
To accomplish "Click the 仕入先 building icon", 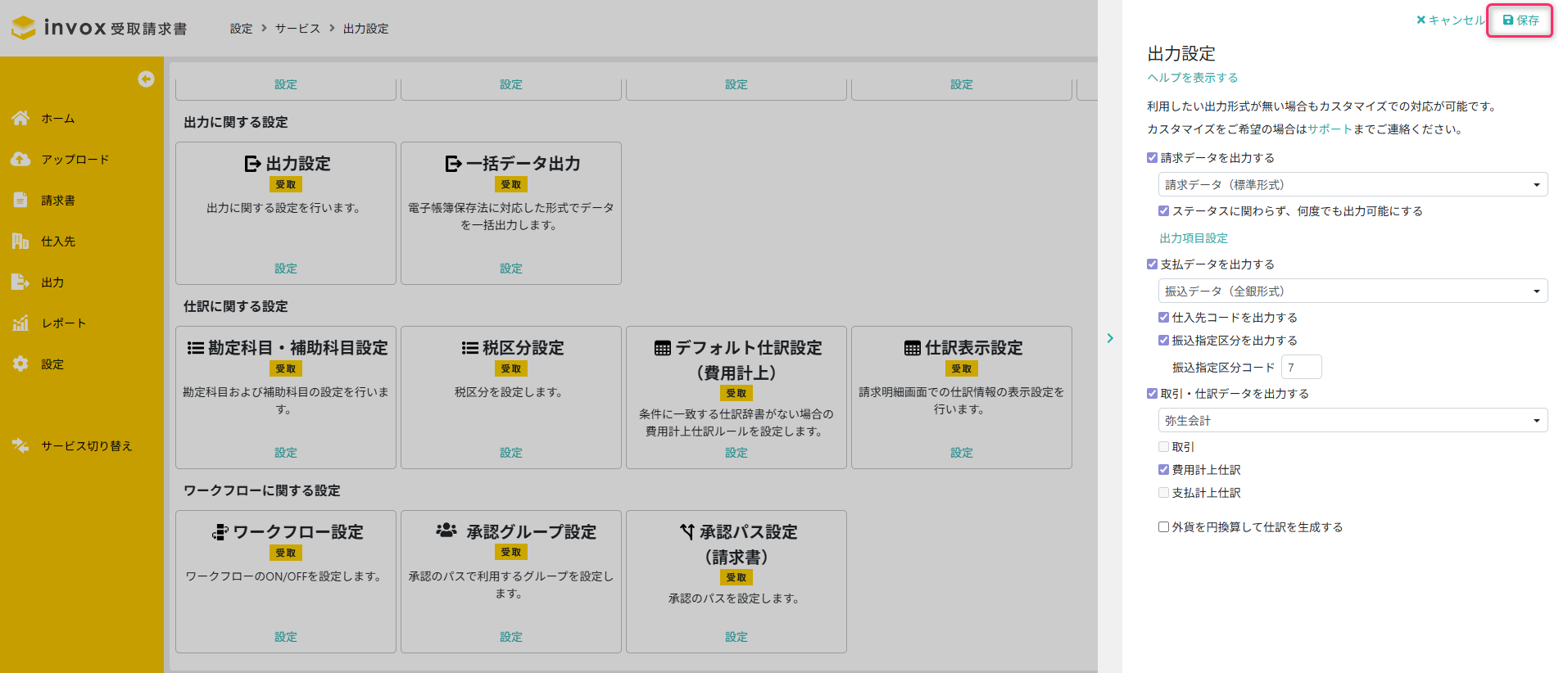I will (20, 241).
